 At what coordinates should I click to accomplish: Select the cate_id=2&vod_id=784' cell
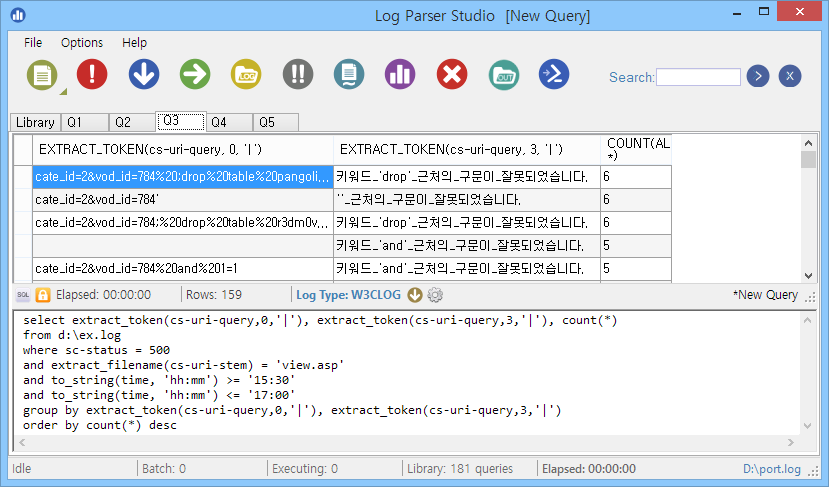[x=183, y=200]
